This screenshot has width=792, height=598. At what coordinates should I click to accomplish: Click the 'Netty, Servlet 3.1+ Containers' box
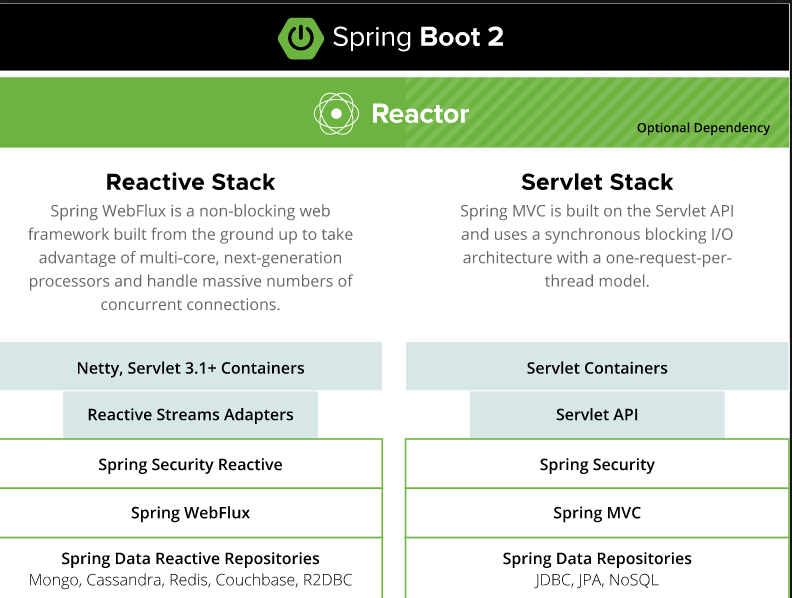click(190, 366)
